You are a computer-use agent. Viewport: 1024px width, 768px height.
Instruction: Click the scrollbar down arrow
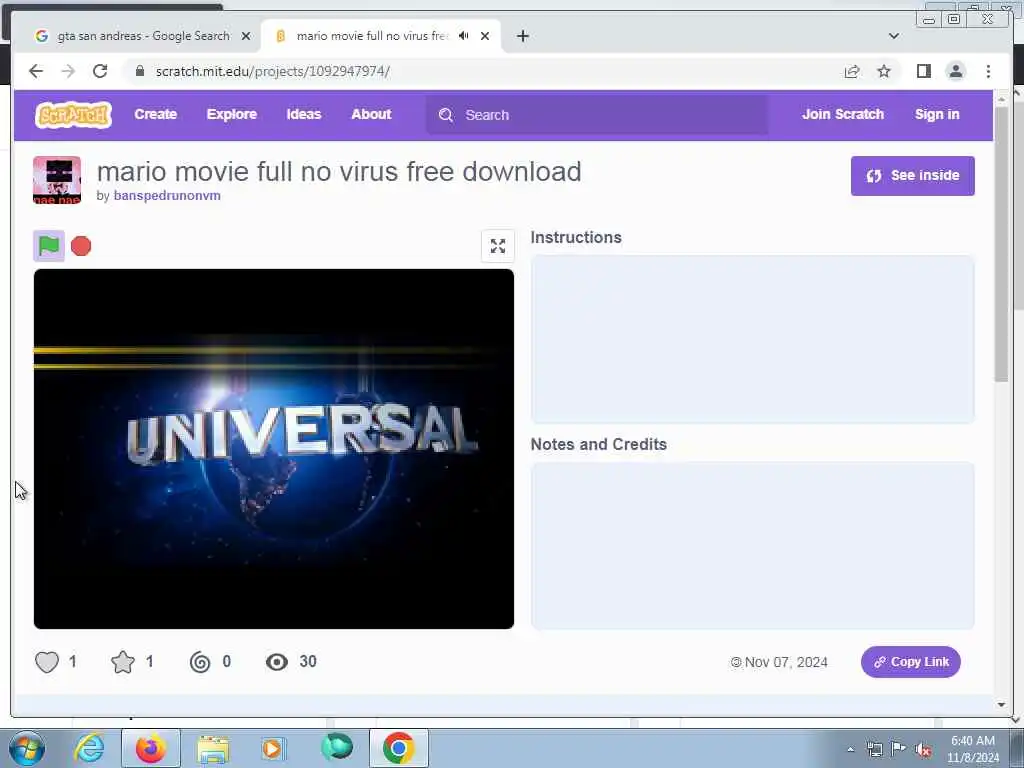tap(1001, 705)
